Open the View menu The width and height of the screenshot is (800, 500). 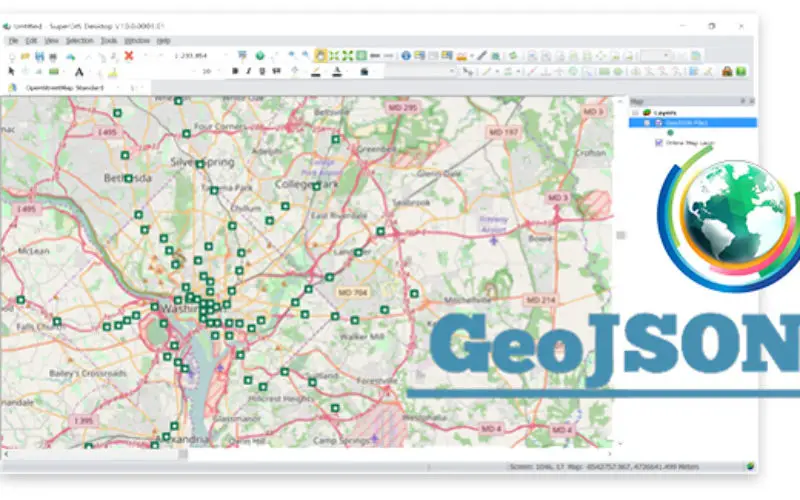[52, 41]
